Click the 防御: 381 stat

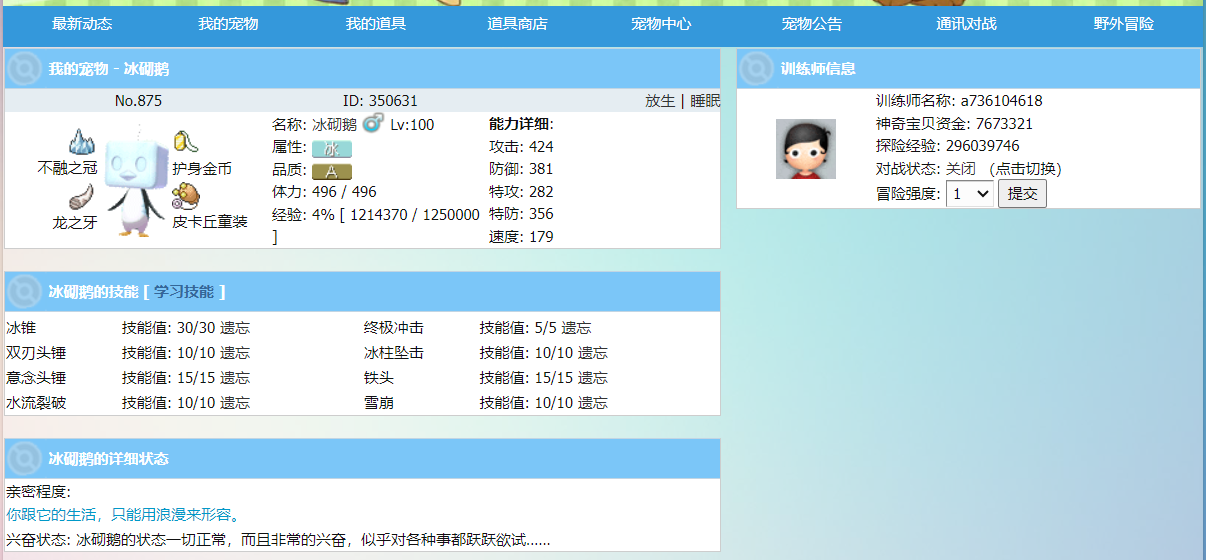click(521, 169)
